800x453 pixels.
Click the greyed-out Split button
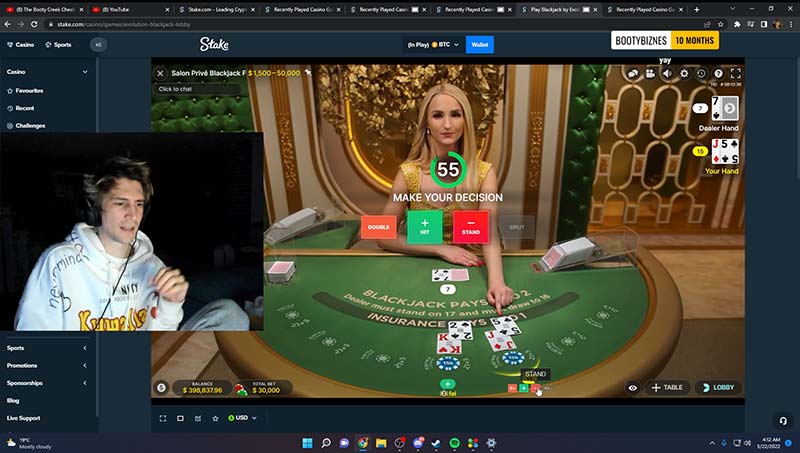tap(516, 227)
